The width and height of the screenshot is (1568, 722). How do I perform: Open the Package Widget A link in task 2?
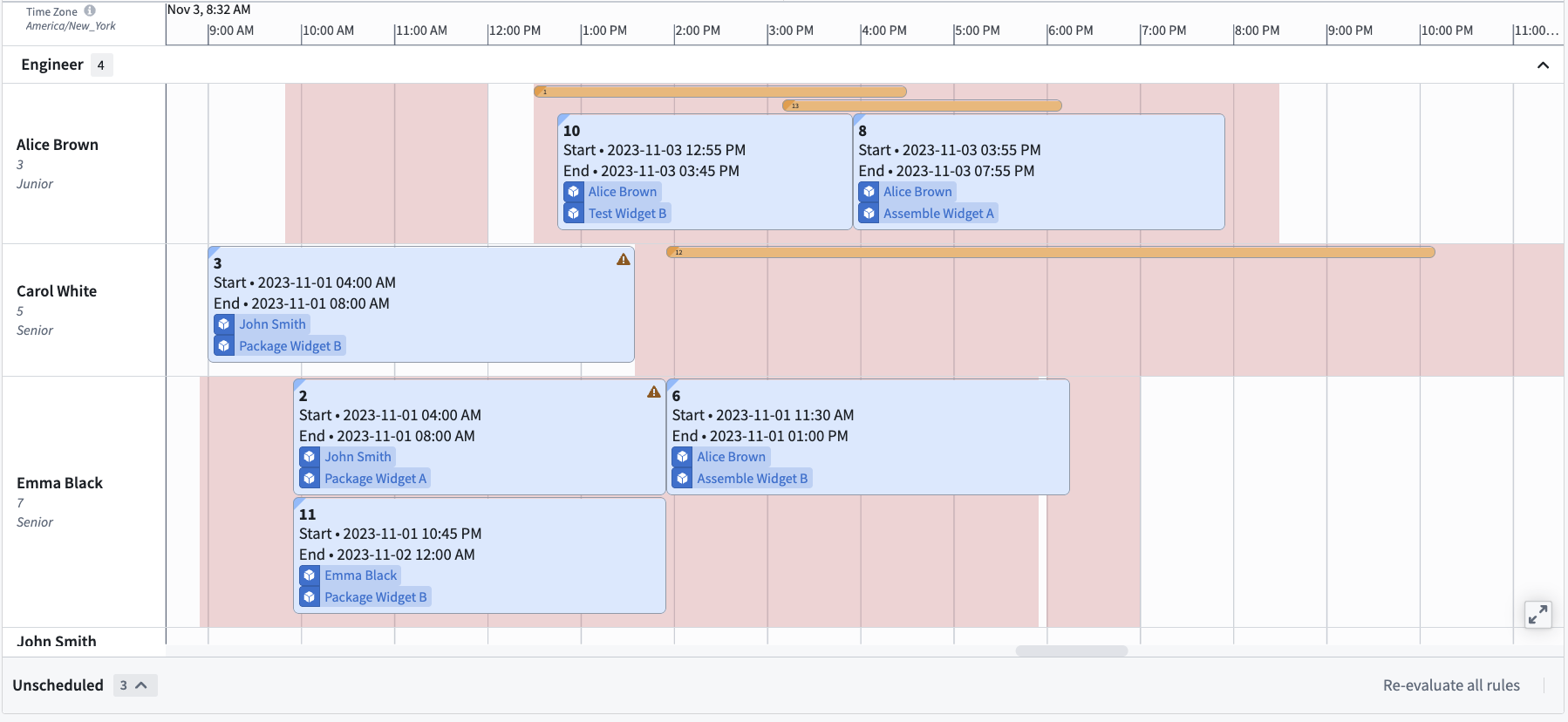coord(376,479)
